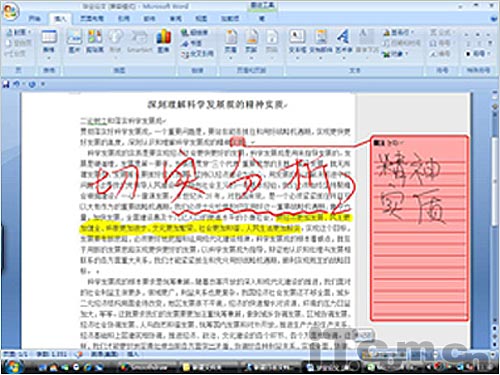Open word count from status bar 字数
The width and height of the screenshot is (500, 375).
point(51,354)
